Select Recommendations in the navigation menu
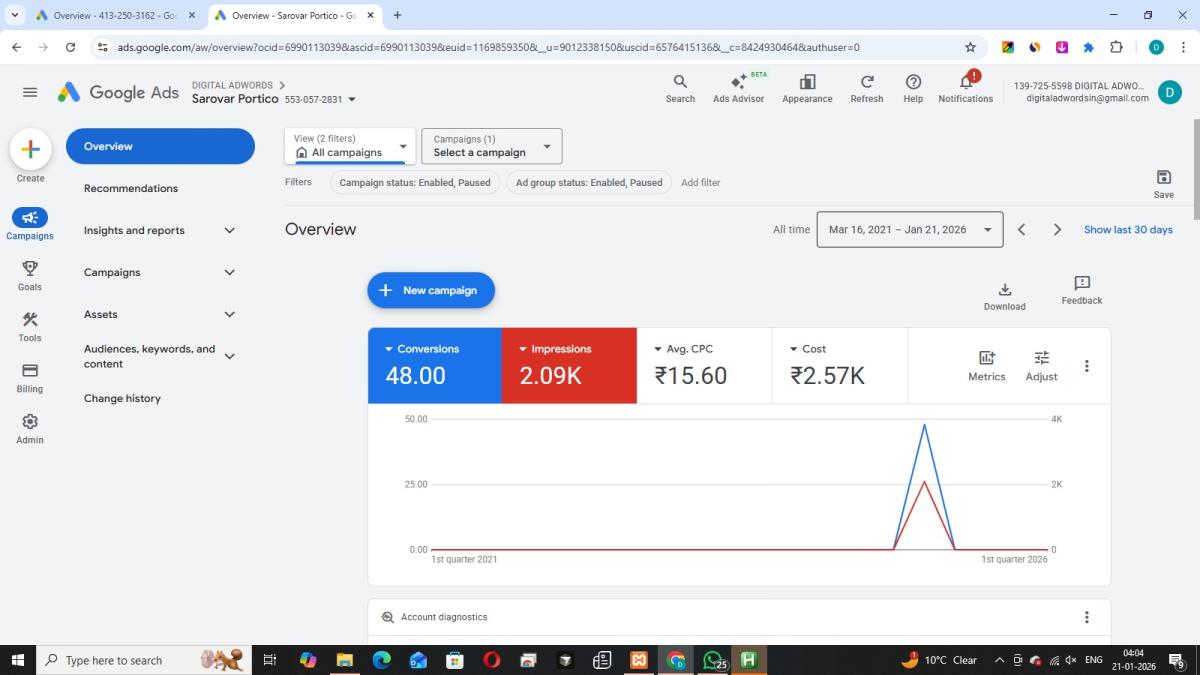This screenshot has height=675, width=1200. [x=131, y=188]
